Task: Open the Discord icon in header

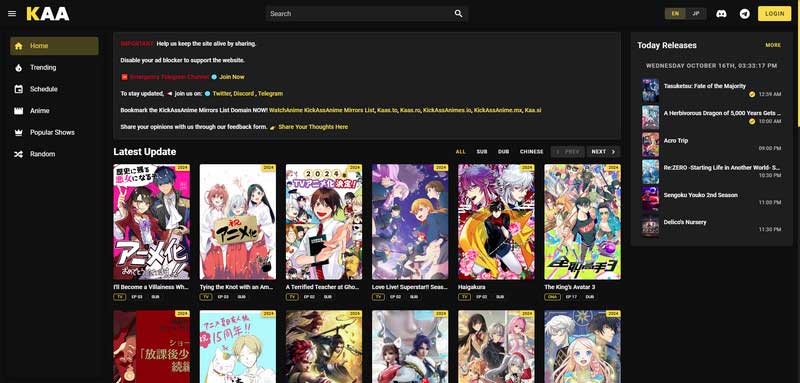Action: coord(721,14)
